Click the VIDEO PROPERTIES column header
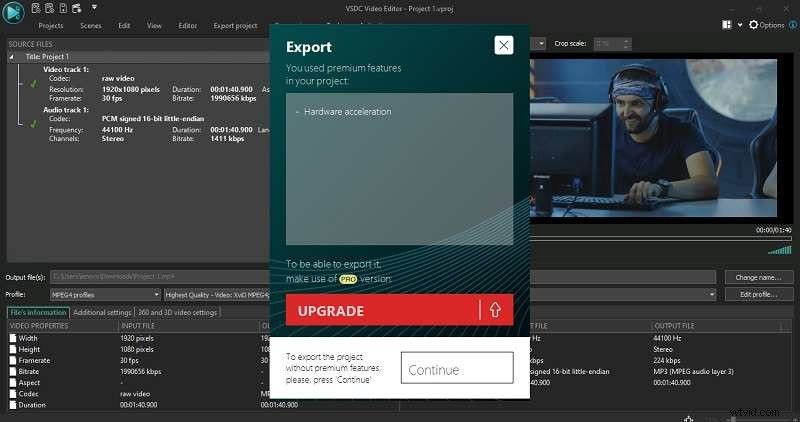 [62, 326]
